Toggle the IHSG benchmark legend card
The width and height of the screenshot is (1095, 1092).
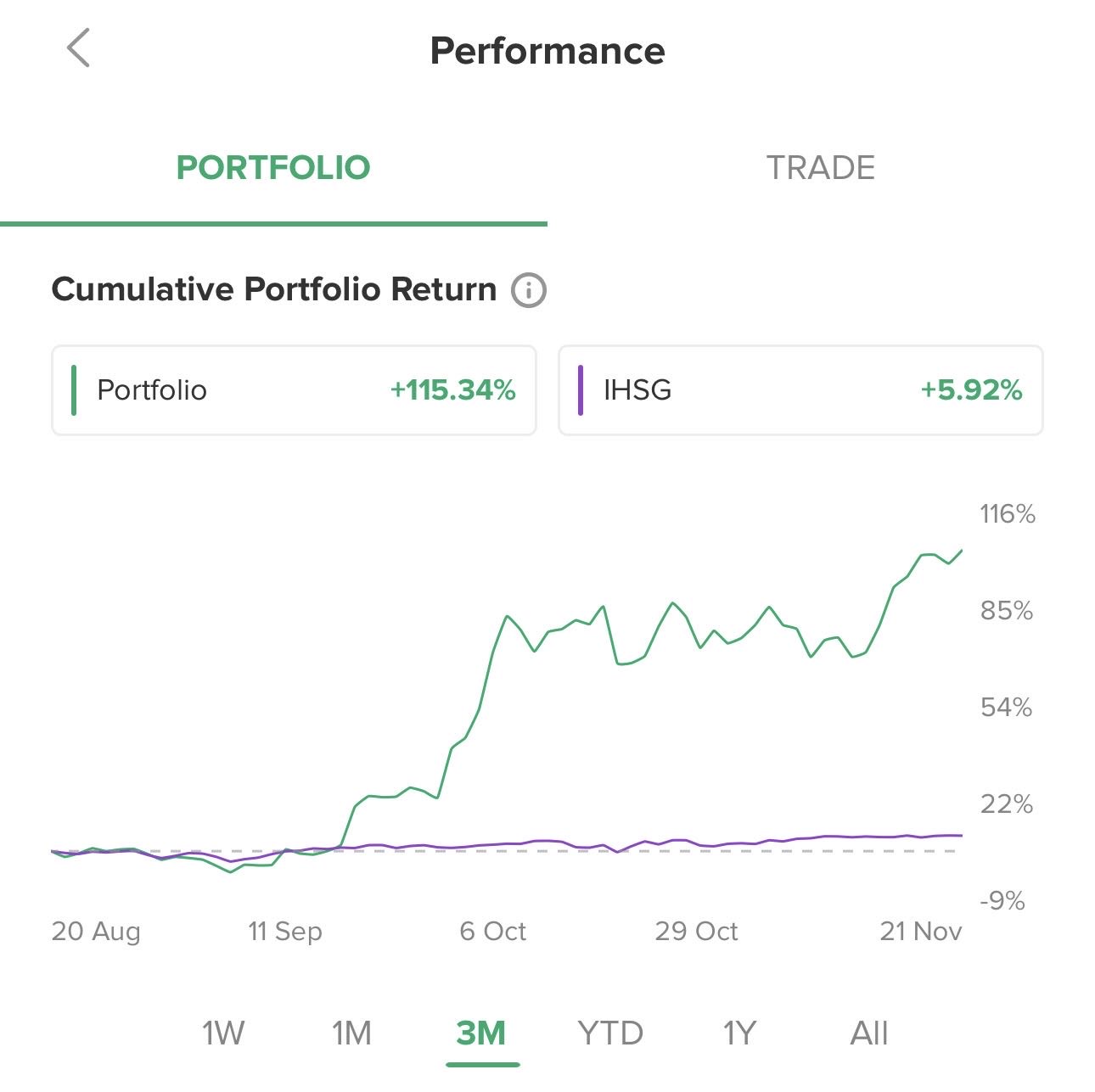pyautogui.click(x=800, y=390)
